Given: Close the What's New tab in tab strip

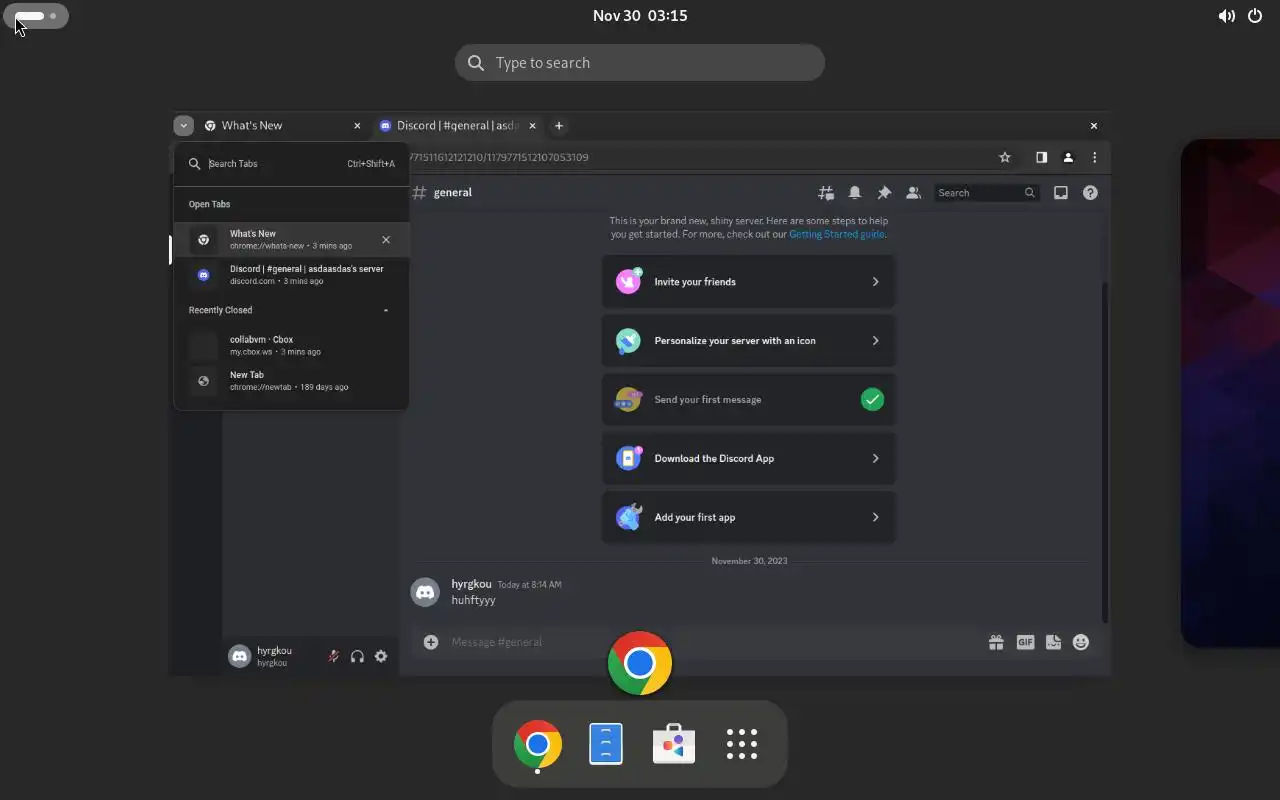Looking at the screenshot, I should point(357,126).
